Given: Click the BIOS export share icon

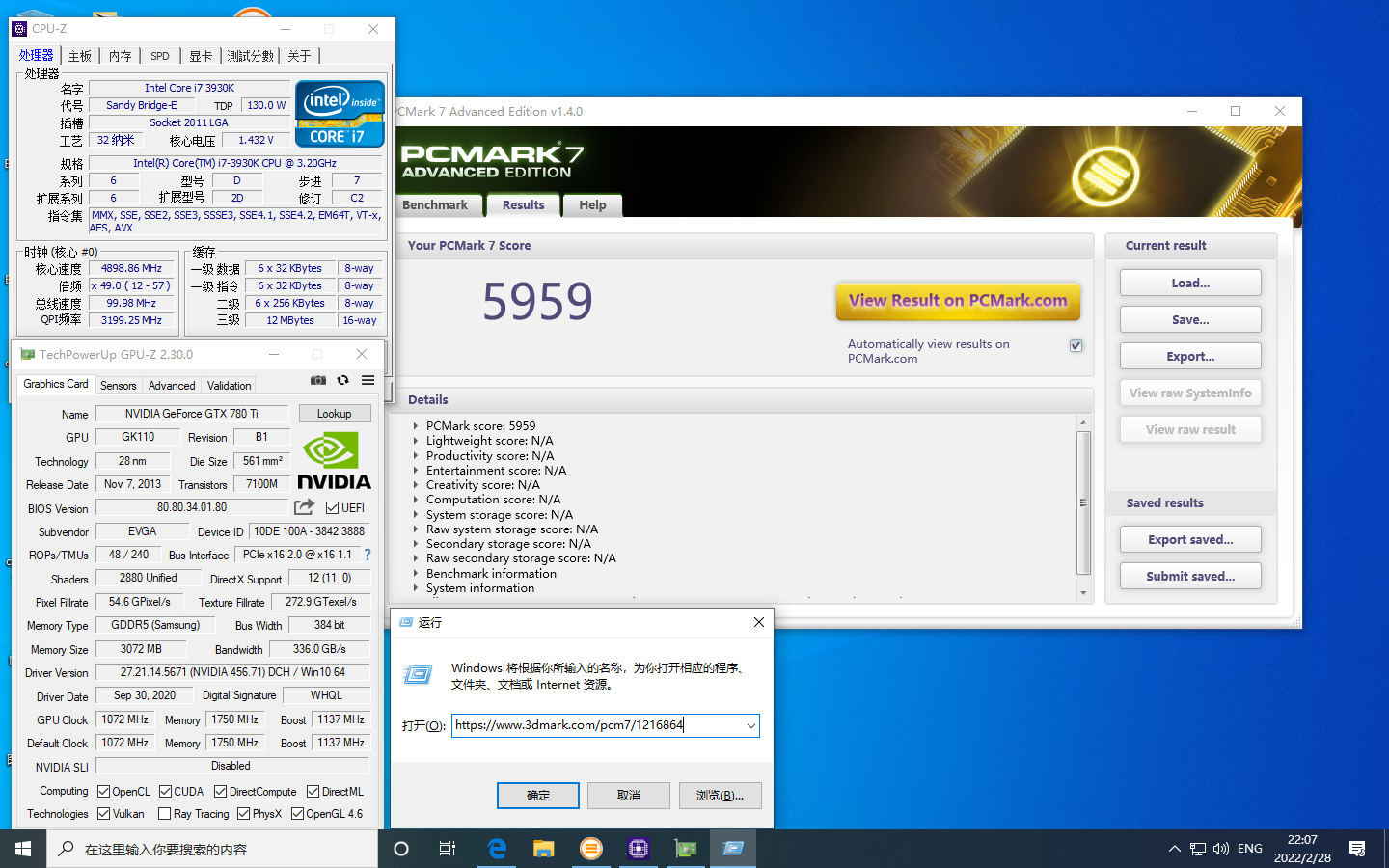Looking at the screenshot, I should 305,507.
